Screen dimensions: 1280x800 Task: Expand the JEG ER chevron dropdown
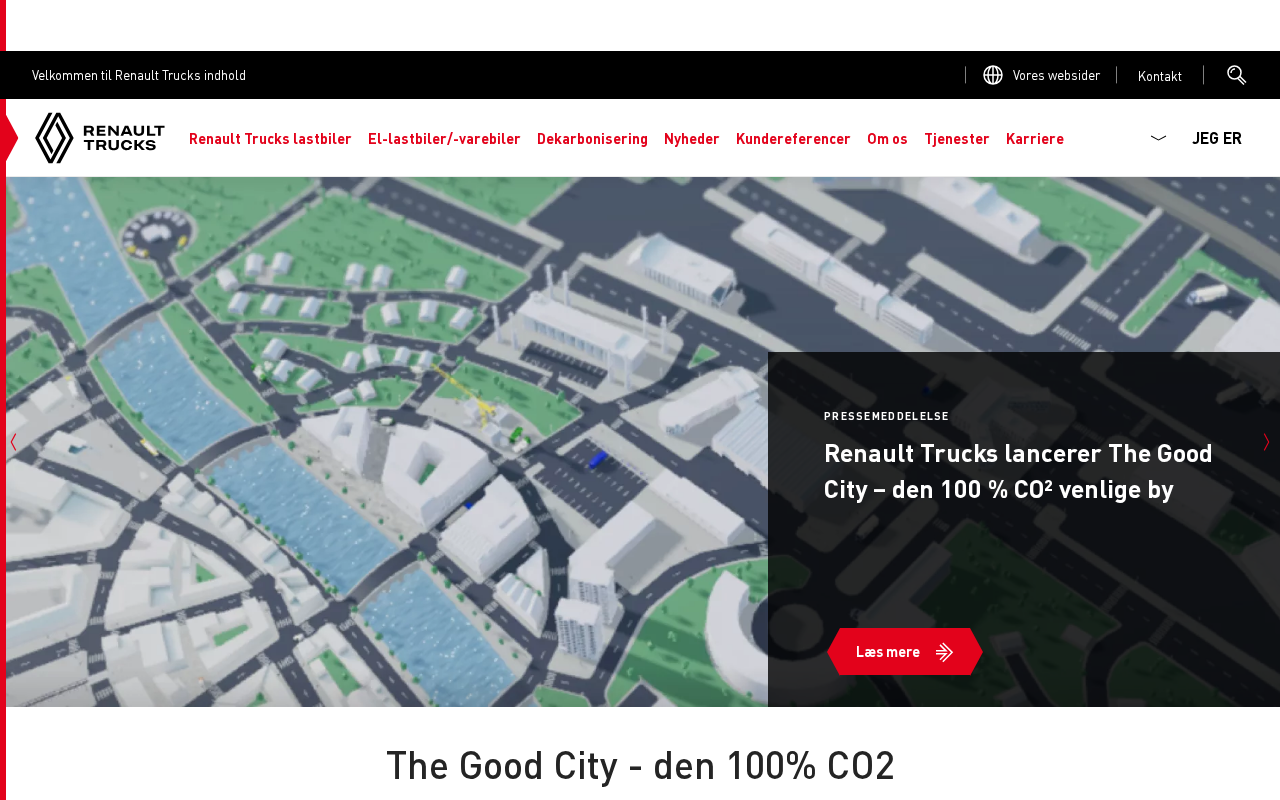click(x=1158, y=138)
